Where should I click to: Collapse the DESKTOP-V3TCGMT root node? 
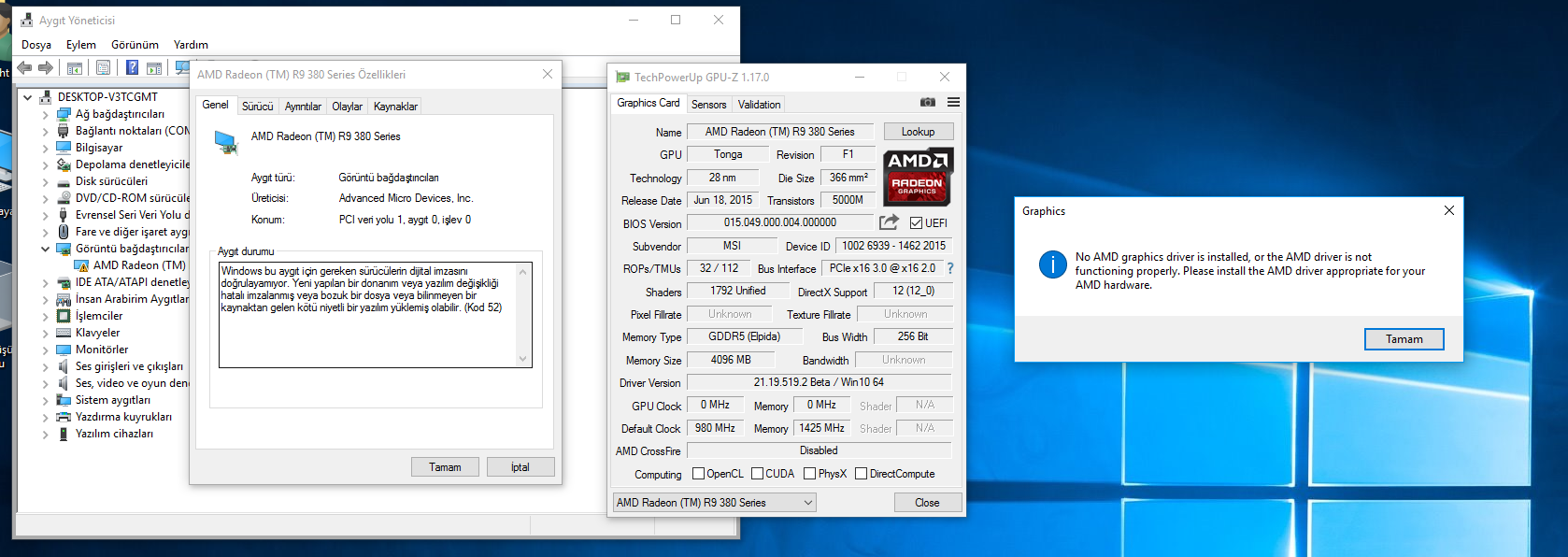(28, 97)
